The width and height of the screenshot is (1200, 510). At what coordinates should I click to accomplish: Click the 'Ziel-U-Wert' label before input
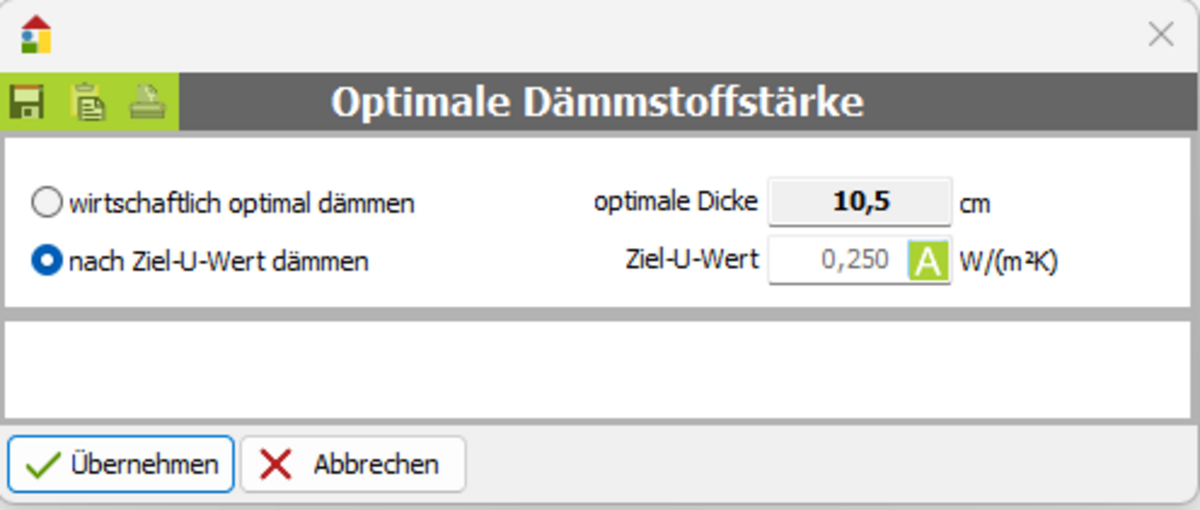tap(691, 262)
